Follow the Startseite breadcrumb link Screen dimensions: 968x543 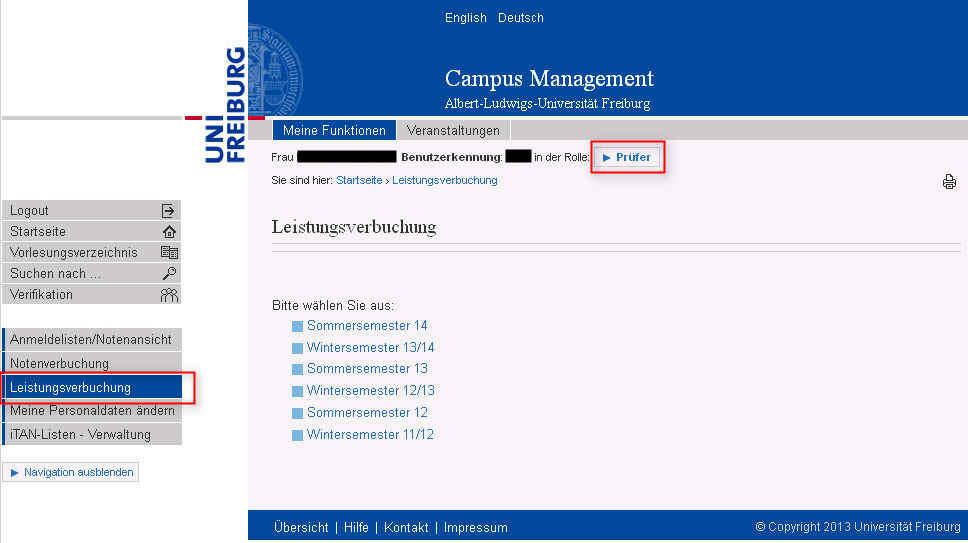359,180
